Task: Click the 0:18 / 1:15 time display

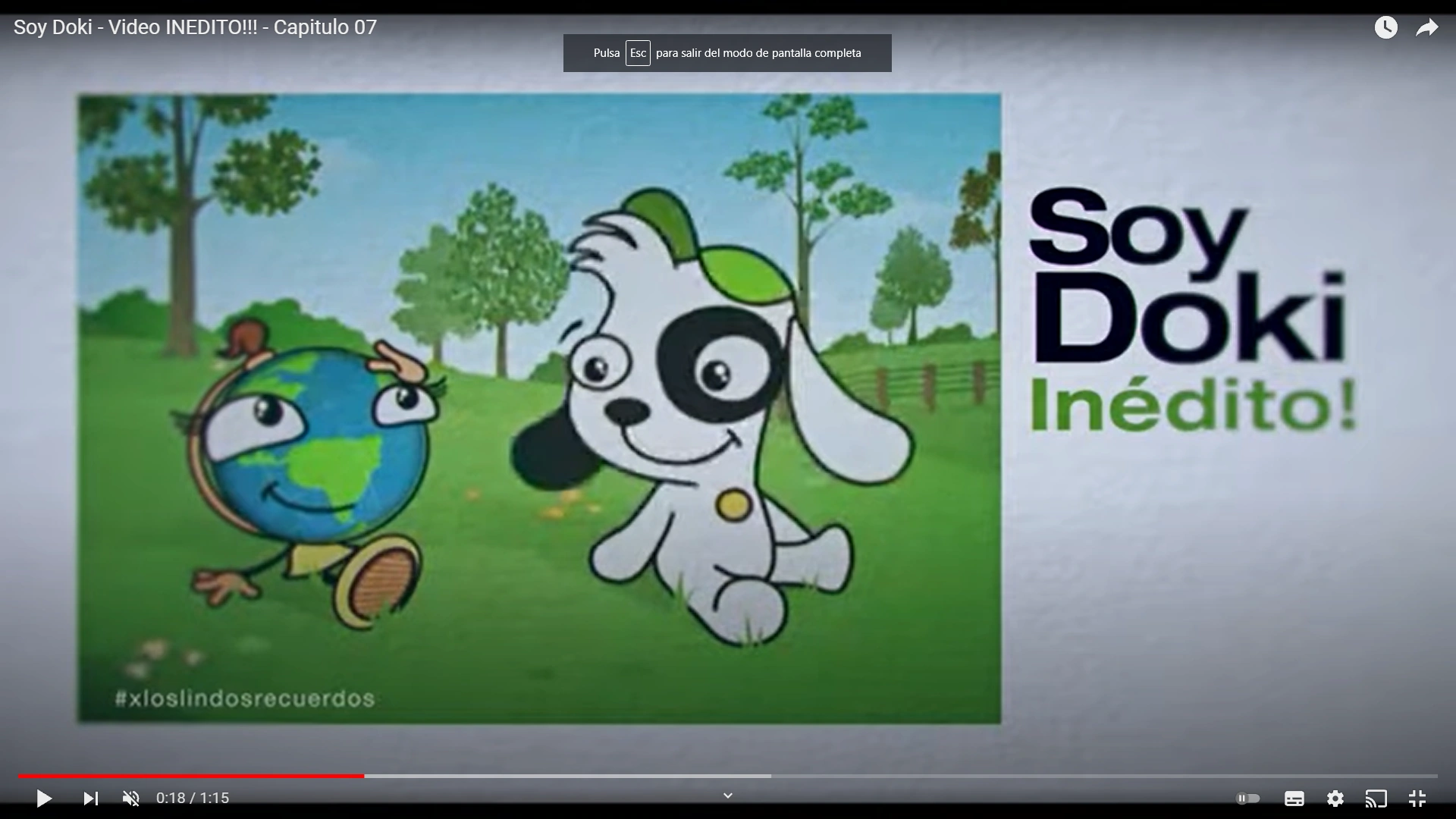Action: 193,798
